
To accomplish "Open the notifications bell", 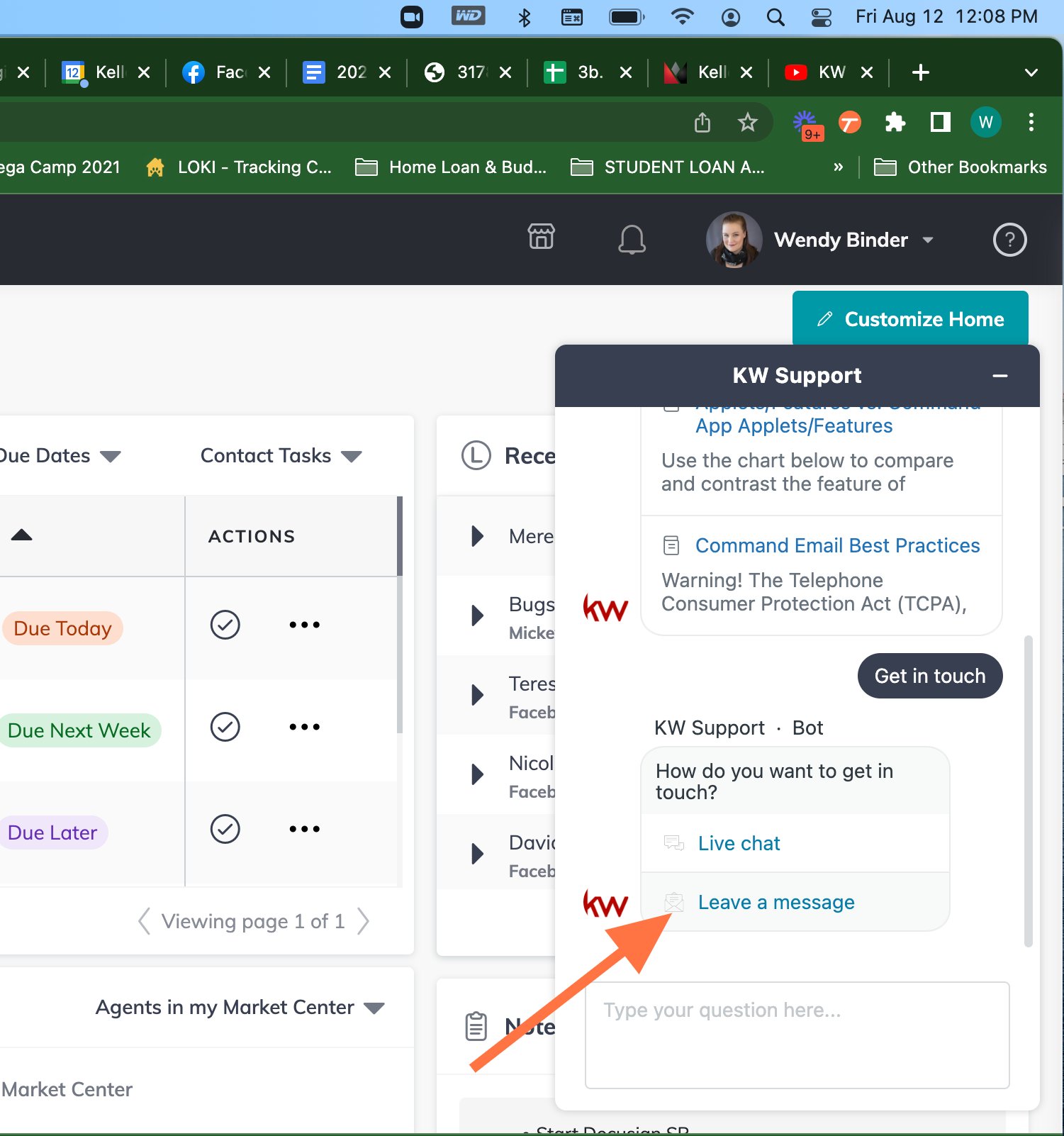I will point(632,239).
